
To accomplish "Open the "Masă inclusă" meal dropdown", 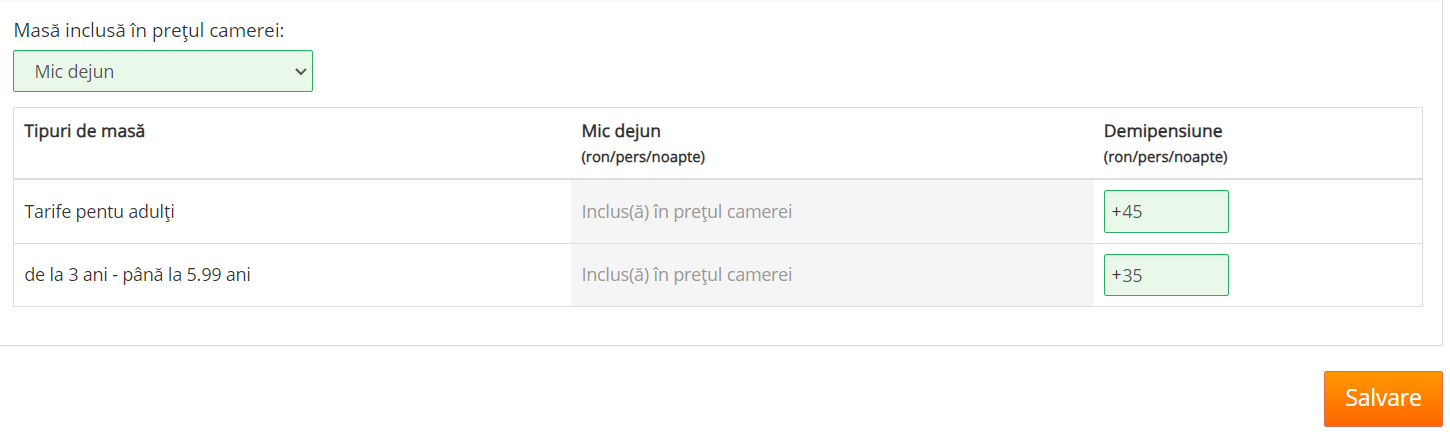I will tap(162, 71).
